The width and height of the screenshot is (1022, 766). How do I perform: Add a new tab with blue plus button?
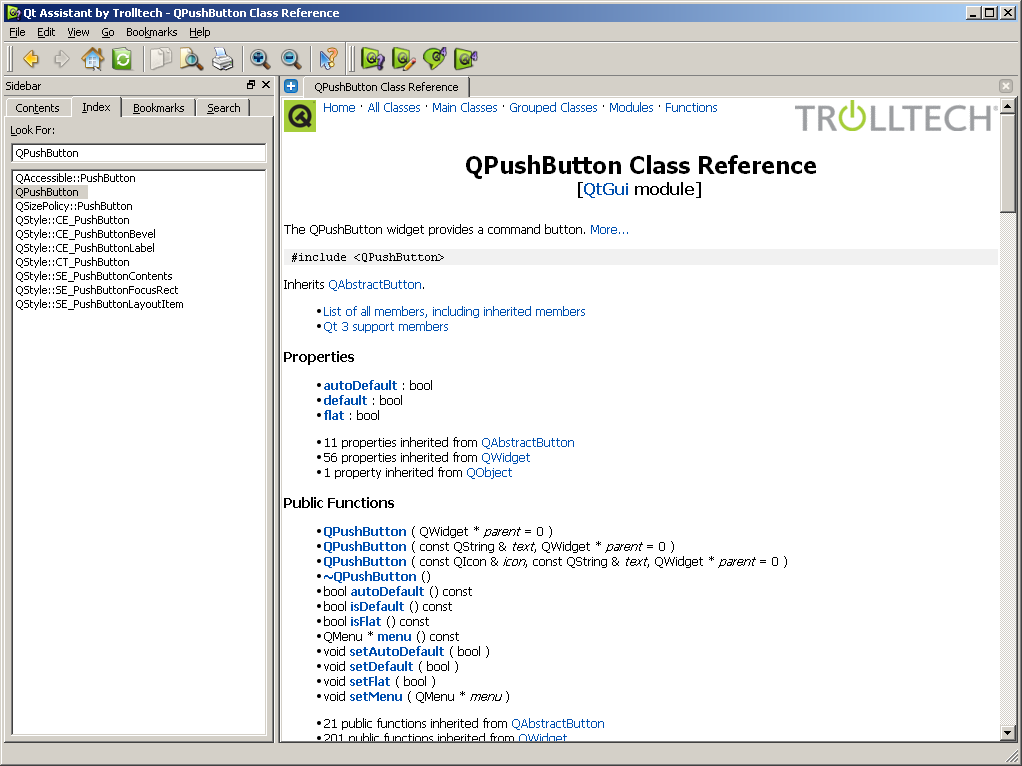coord(291,86)
